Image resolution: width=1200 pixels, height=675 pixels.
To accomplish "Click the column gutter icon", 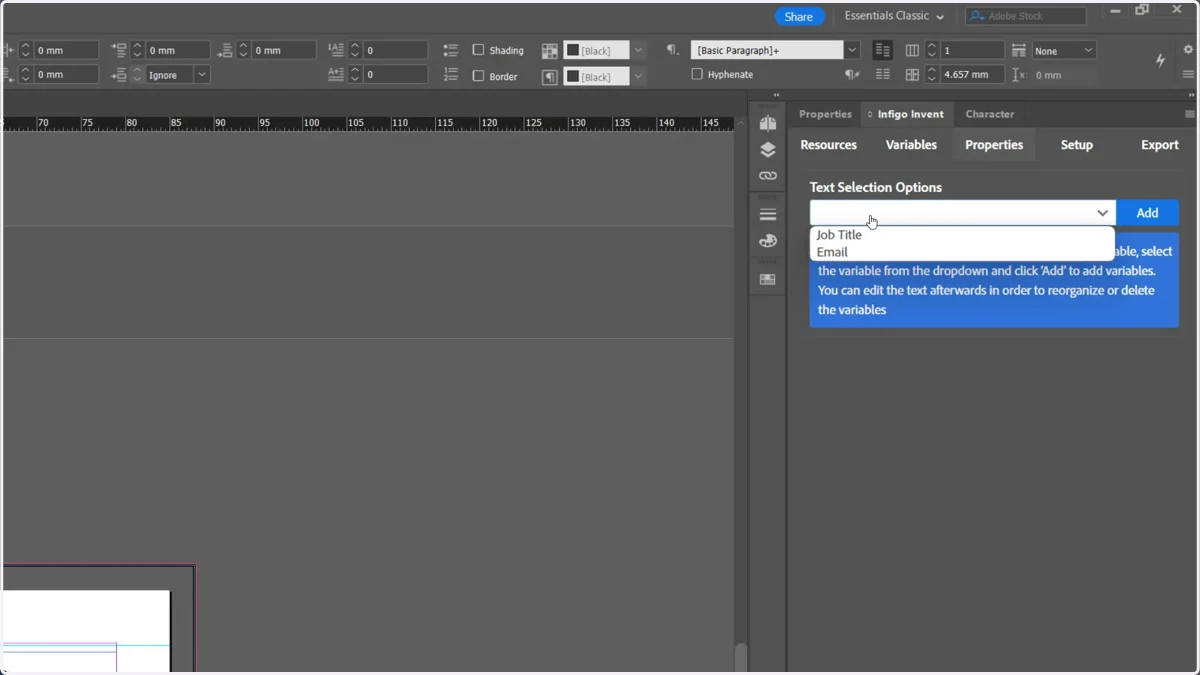I will pos(912,75).
